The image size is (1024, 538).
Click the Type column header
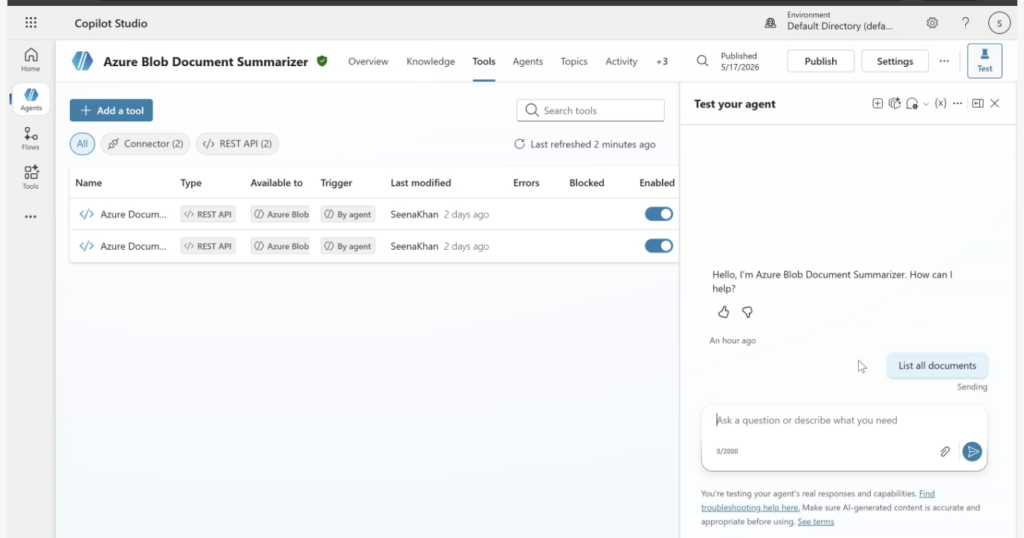(x=191, y=183)
